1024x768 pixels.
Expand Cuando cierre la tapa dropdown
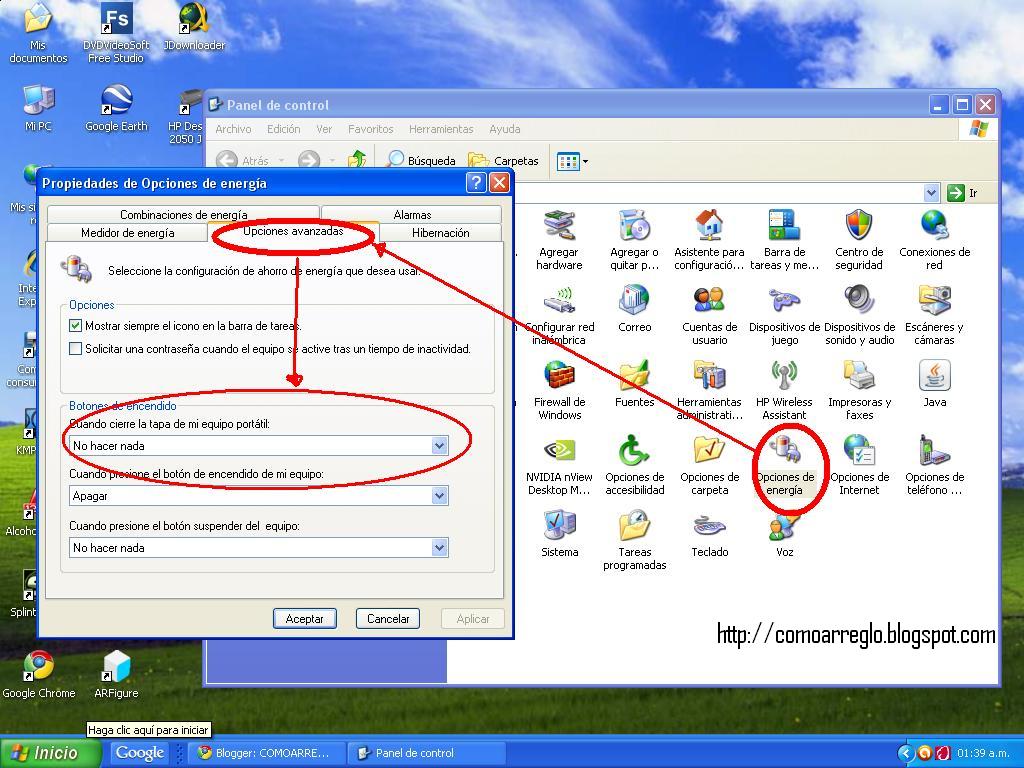(x=440, y=445)
